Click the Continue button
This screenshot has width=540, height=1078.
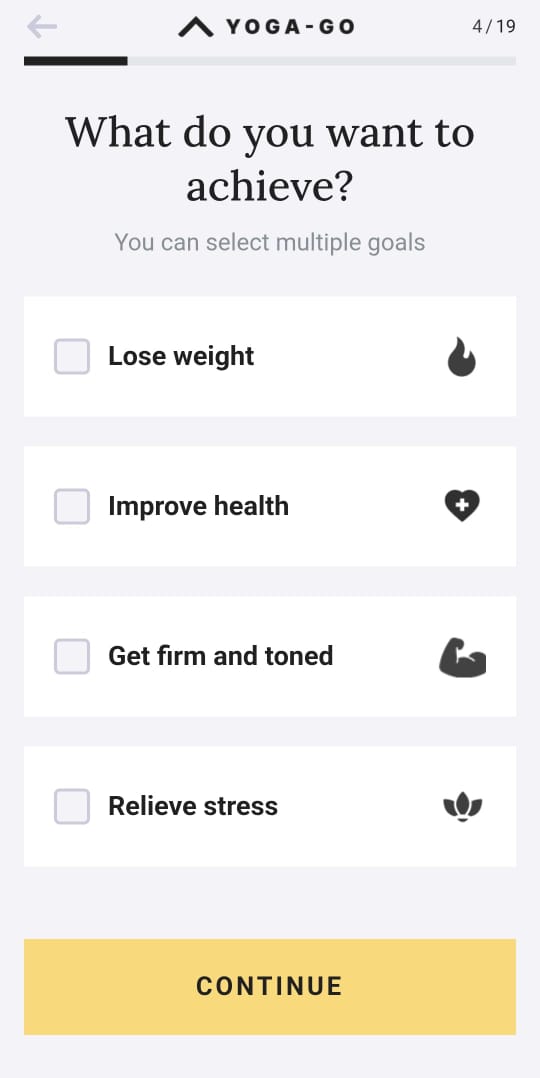(x=270, y=987)
